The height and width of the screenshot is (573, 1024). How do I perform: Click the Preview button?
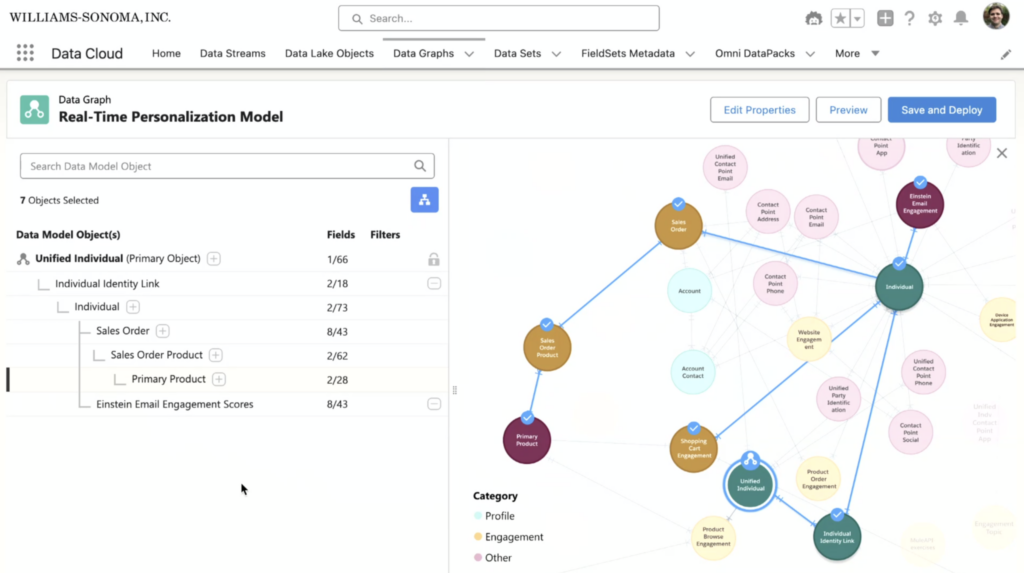(x=848, y=110)
